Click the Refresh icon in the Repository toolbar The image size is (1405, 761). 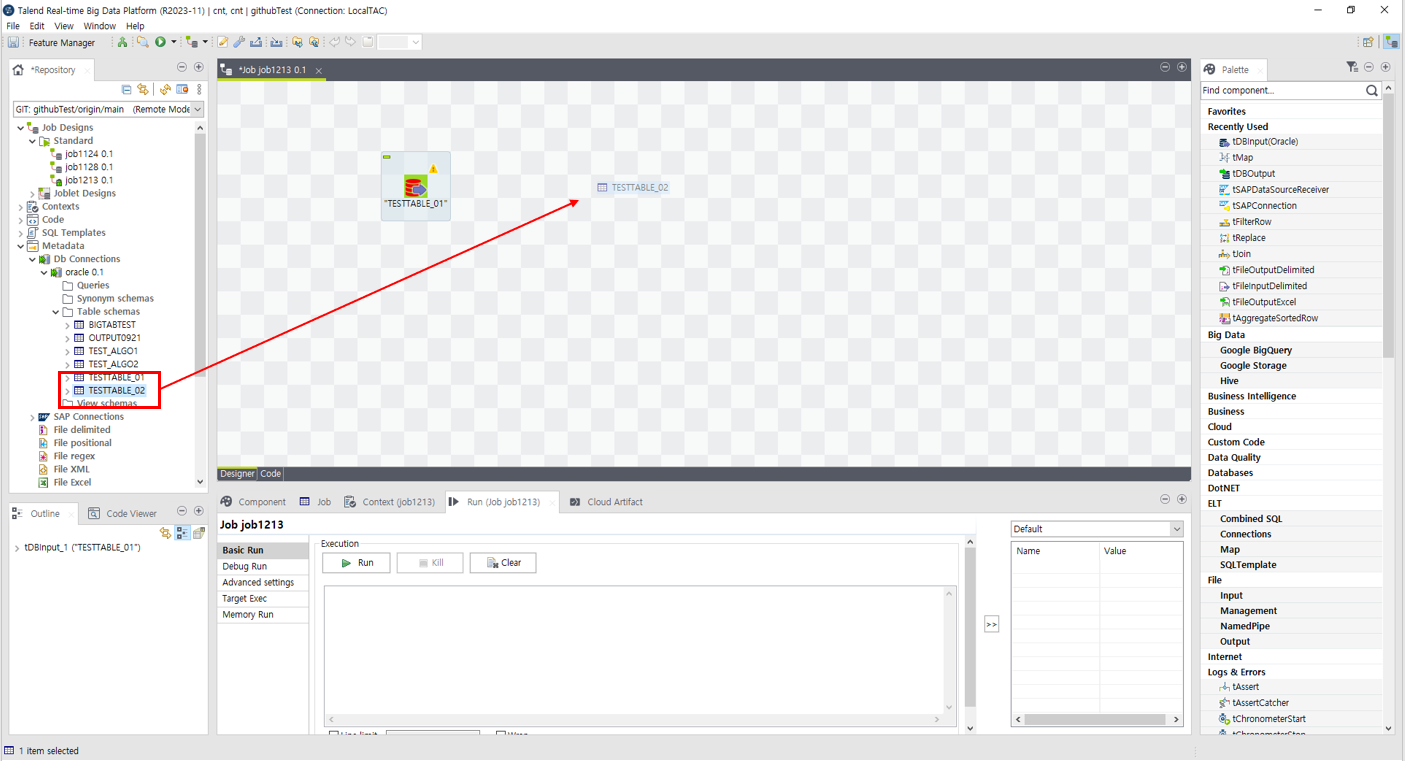[165, 90]
